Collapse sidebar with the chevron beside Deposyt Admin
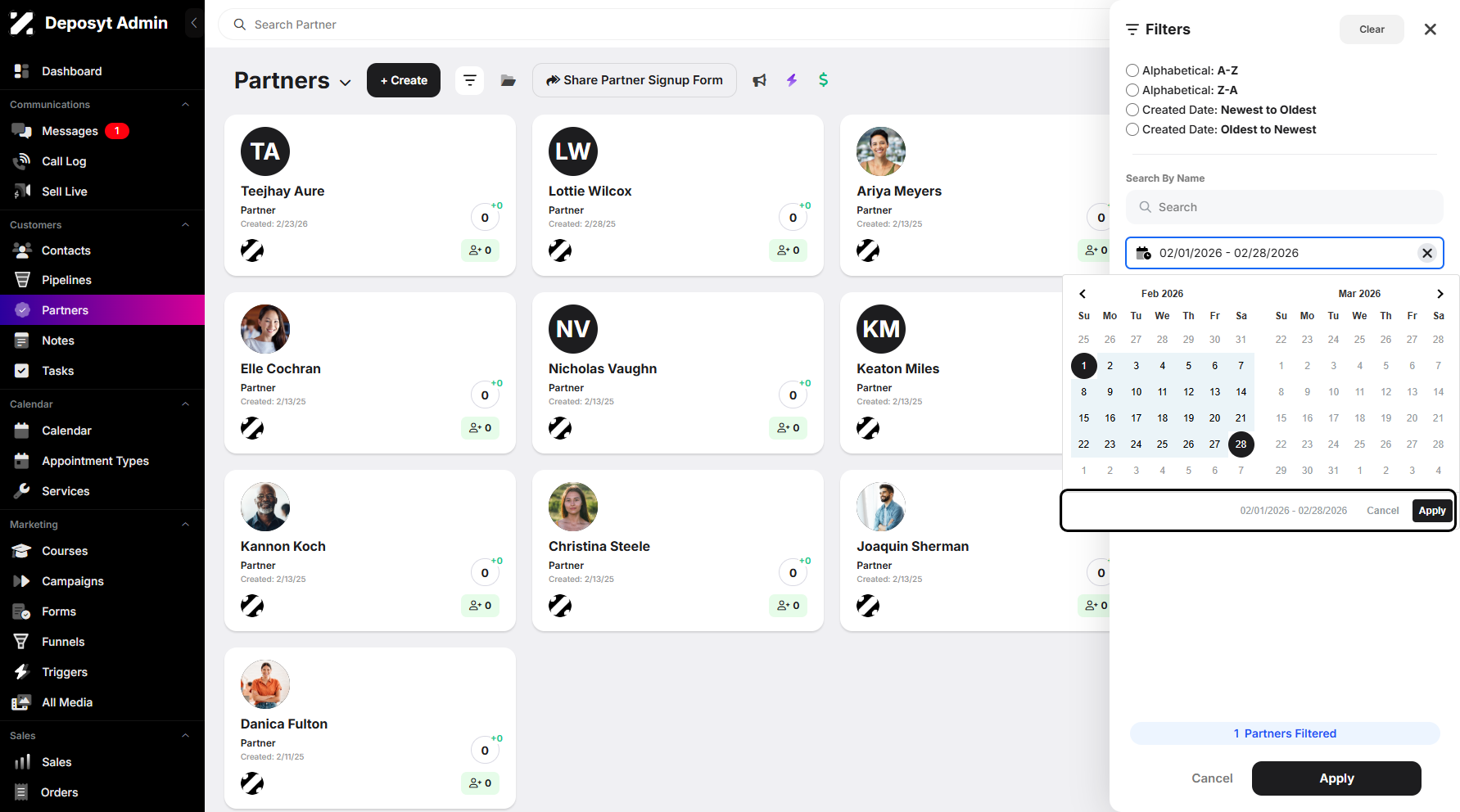The width and height of the screenshot is (1460, 812). click(194, 23)
